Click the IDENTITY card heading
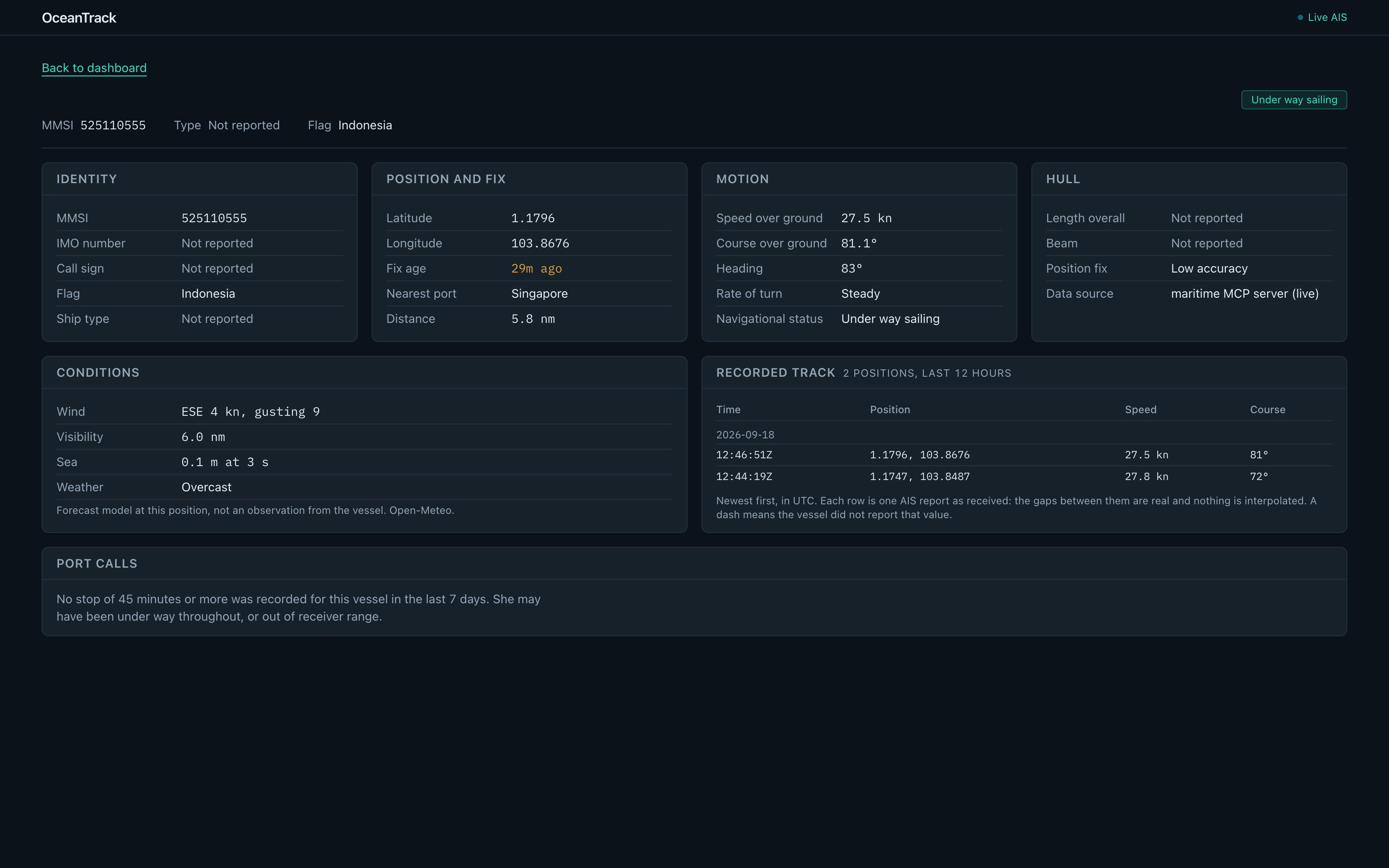1389x868 pixels. pos(87,179)
